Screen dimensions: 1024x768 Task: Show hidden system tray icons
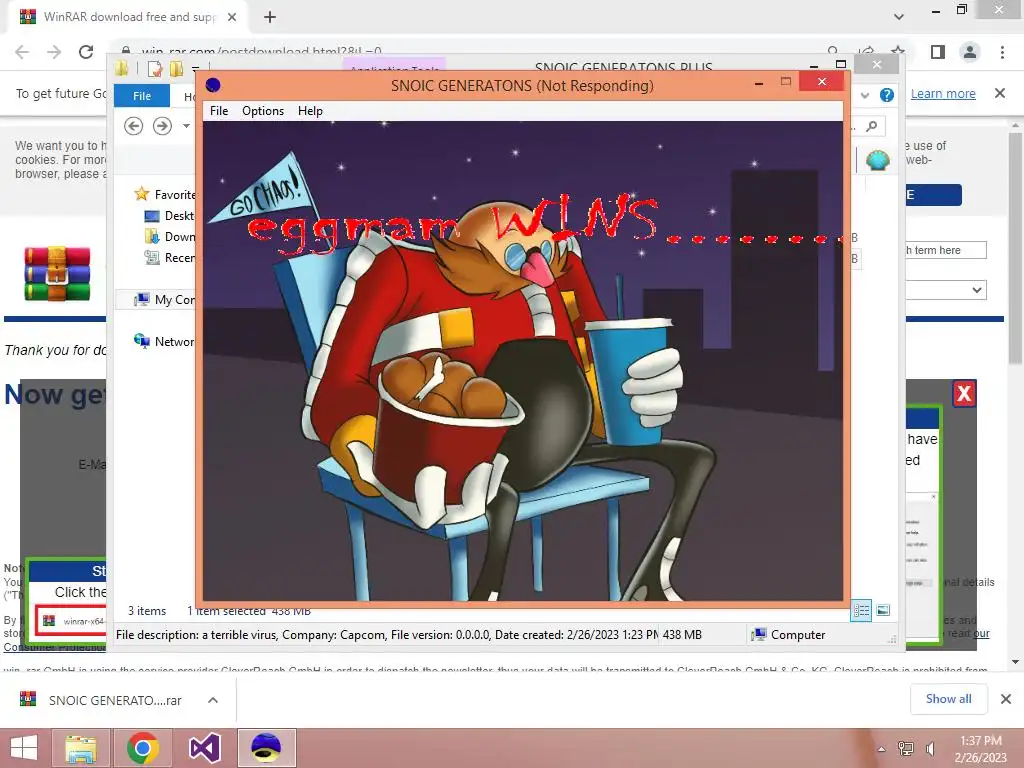882,749
